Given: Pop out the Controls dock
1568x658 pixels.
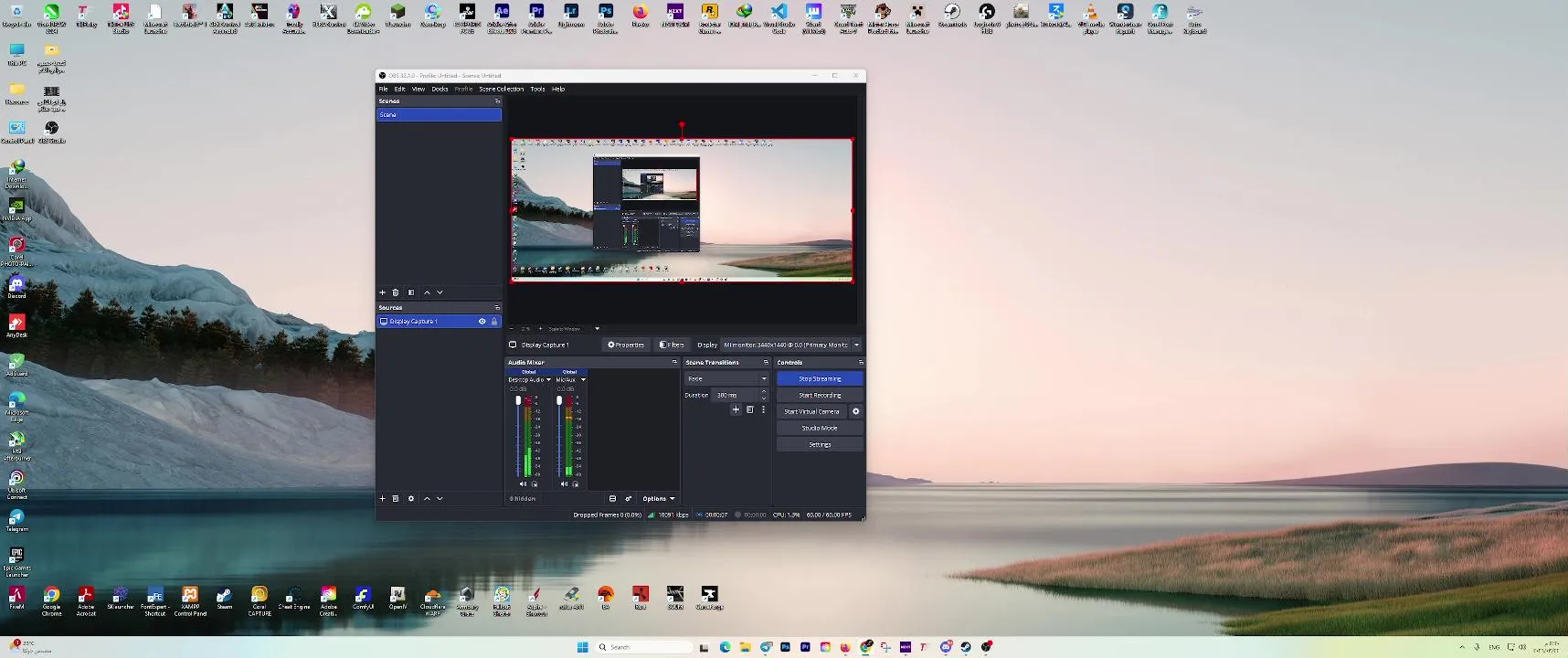Looking at the screenshot, I should click(x=860, y=362).
